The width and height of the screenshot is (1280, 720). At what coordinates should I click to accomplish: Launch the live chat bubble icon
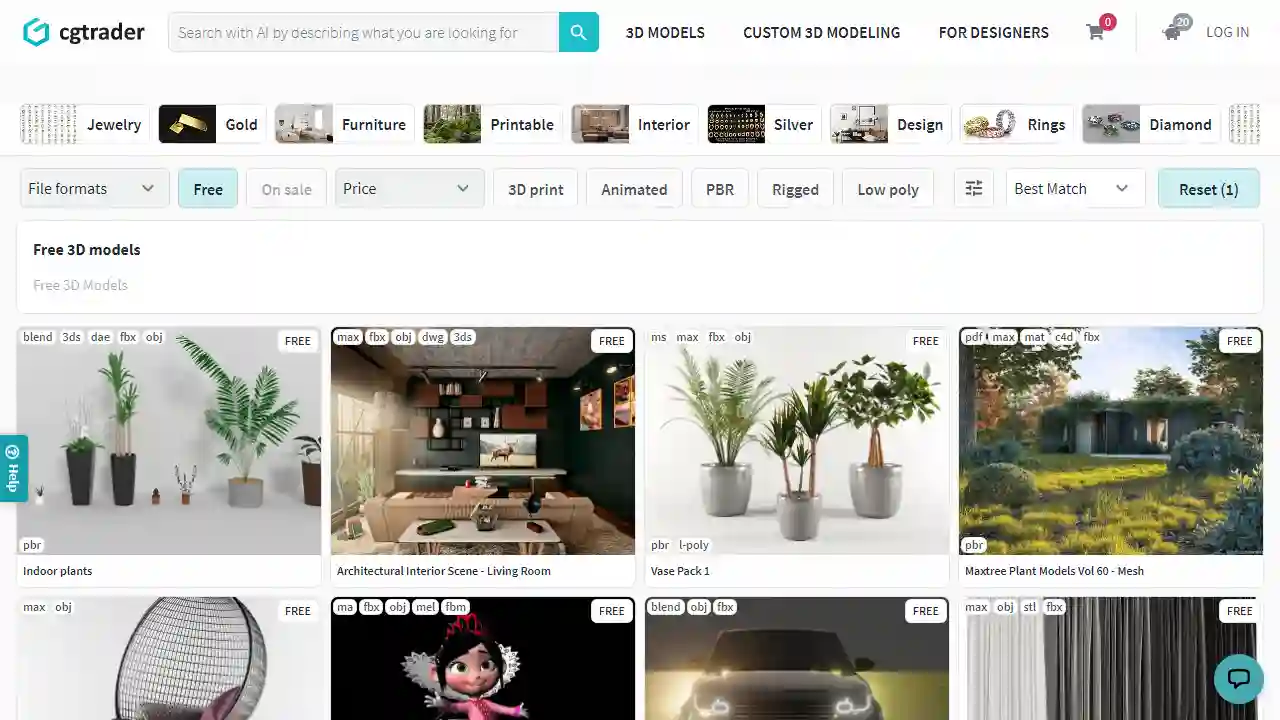(x=1238, y=679)
